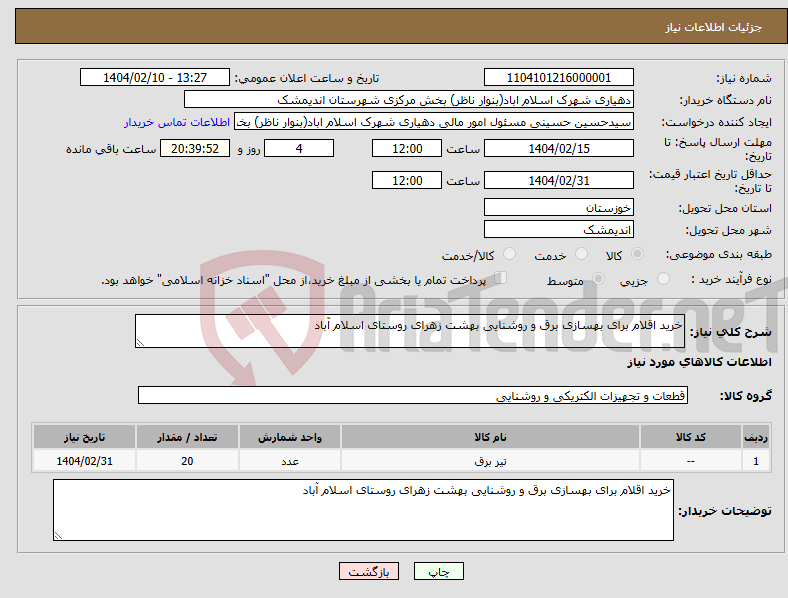This screenshot has height=598, width=788.
Task: Click the delivery city field اندیمشک
Action: click(558, 230)
